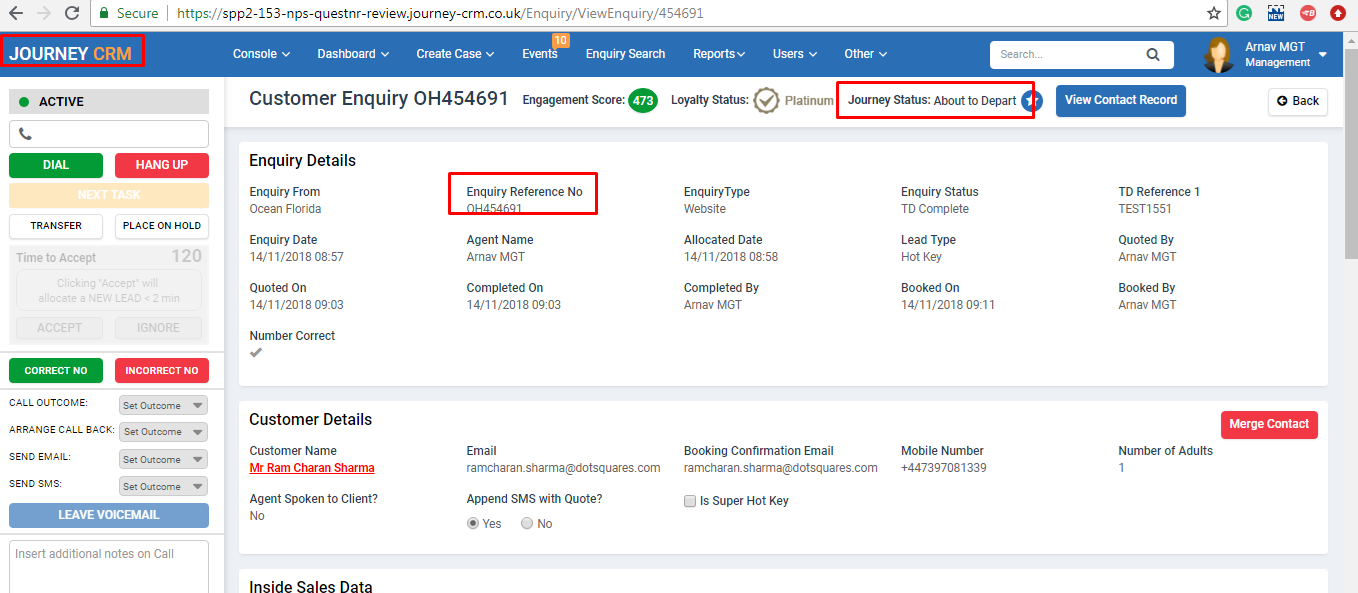Select Yes for Append SMS with Quote
The height and width of the screenshot is (593, 1358).
tap(473, 523)
